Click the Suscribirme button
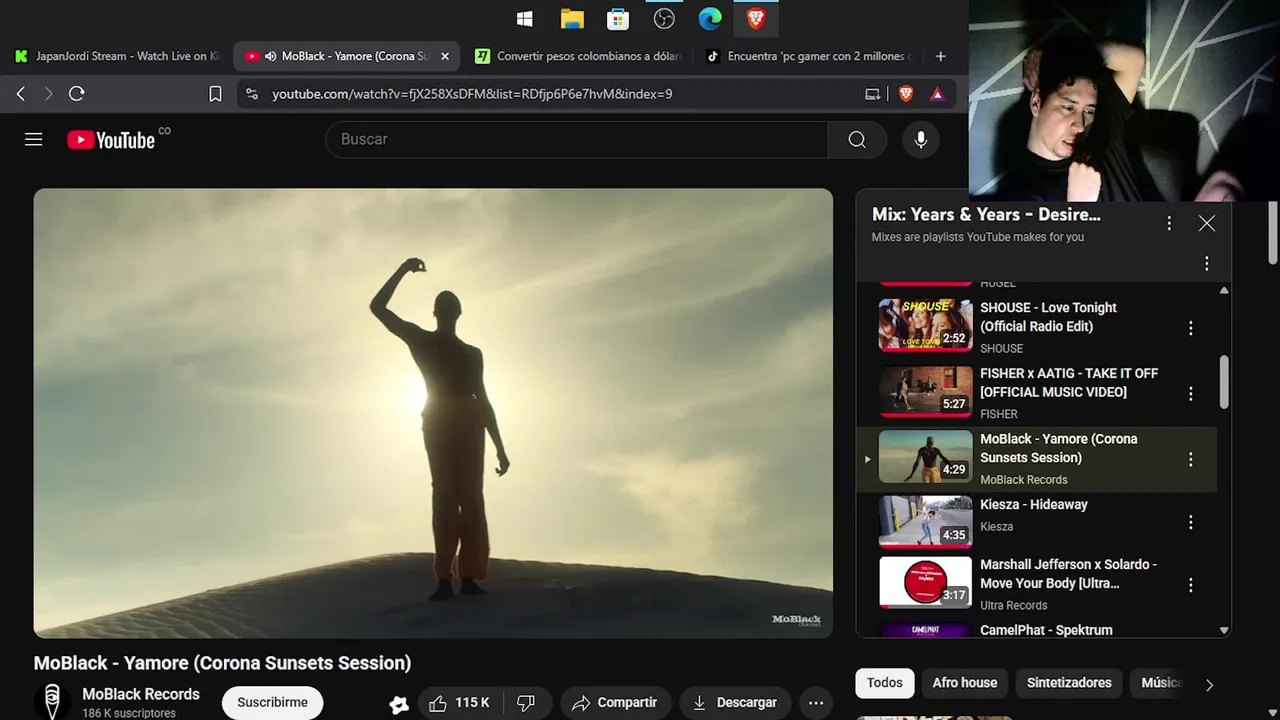This screenshot has height=720, width=1280. click(x=272, y=703)
